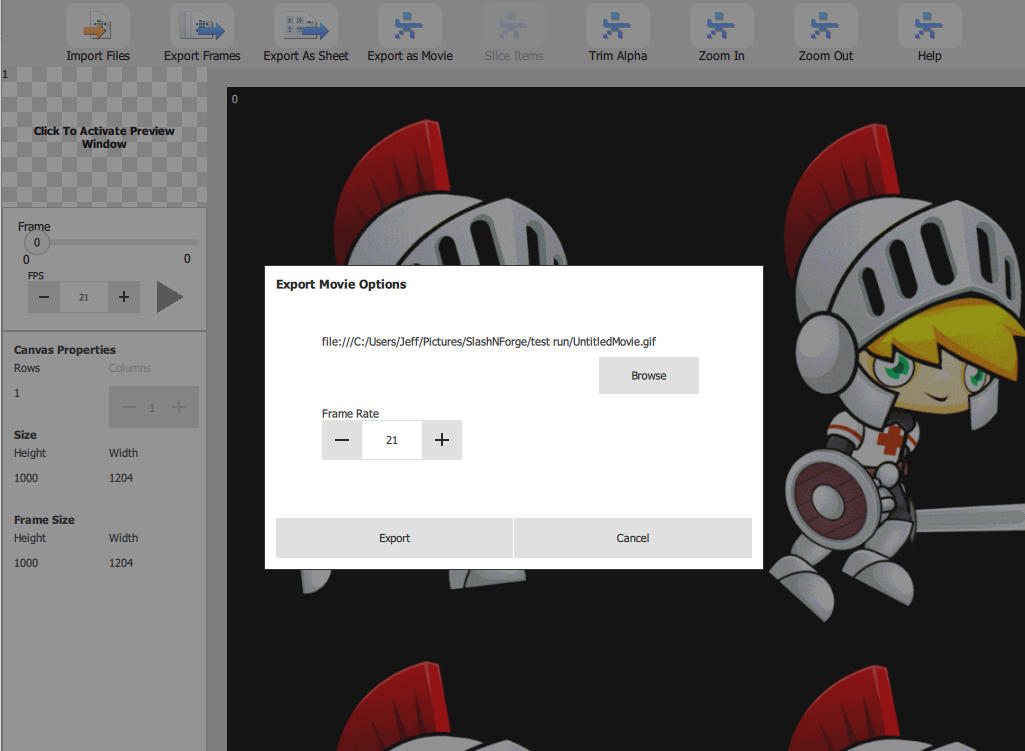Click the Export as Movie icon
The height and width of the screenshot is (751, 1025).
[x=409, y=26]
